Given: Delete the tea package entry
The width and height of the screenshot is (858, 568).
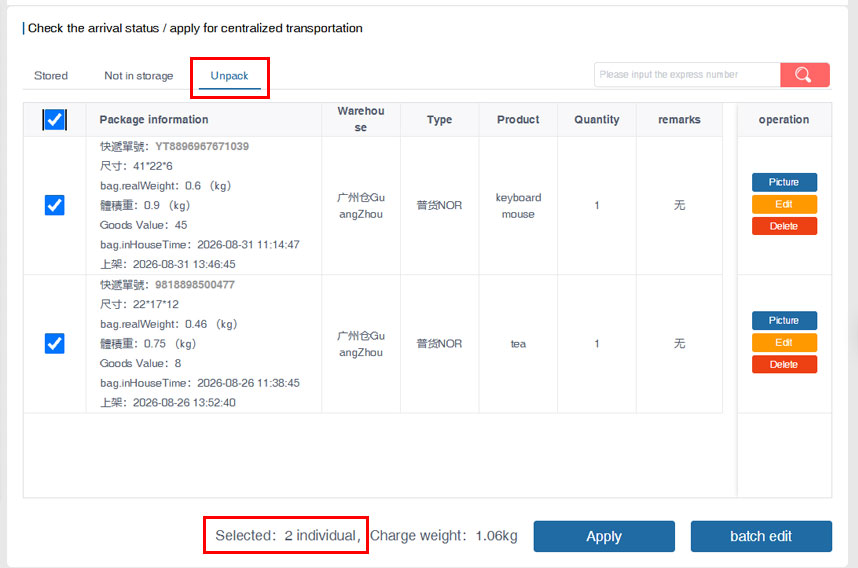Looking at the screenshot, I should pos(784,364).
